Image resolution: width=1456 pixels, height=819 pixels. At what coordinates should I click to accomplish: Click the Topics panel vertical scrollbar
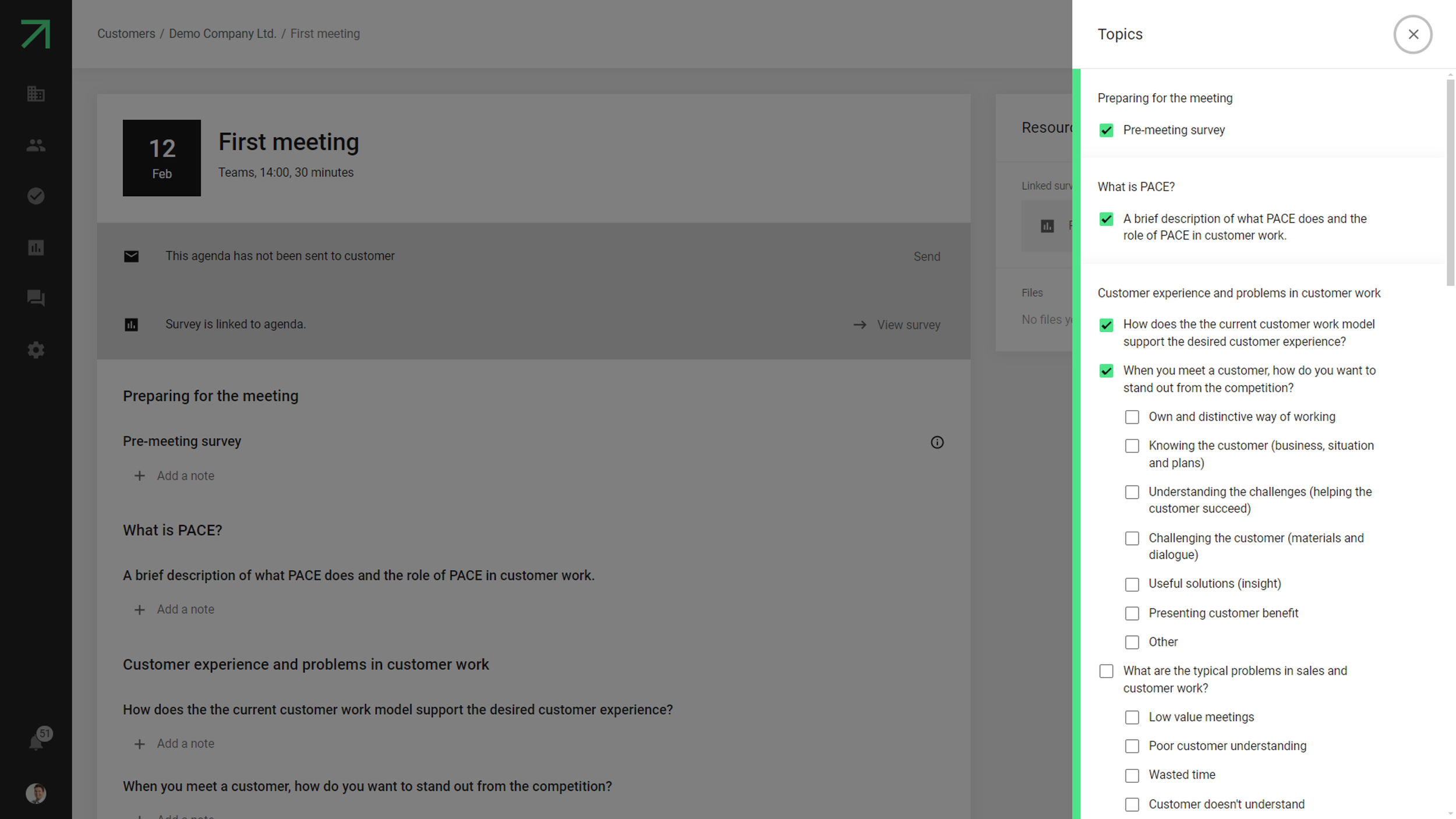pos(1450,183)
